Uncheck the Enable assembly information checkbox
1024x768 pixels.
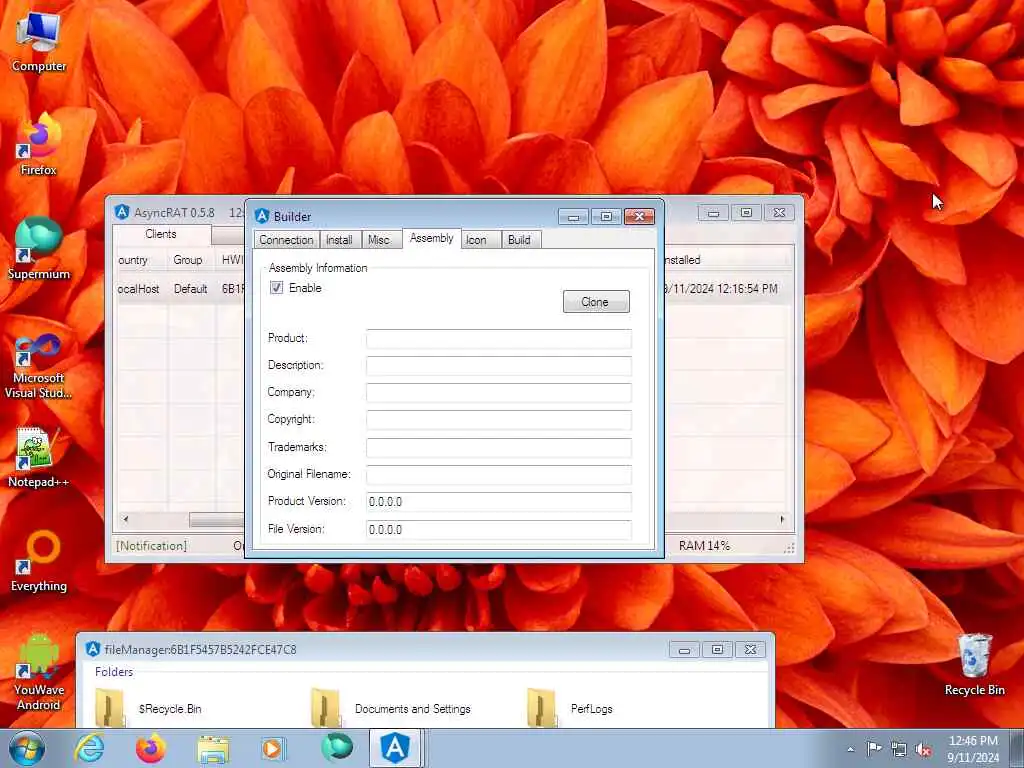point(277,287)
